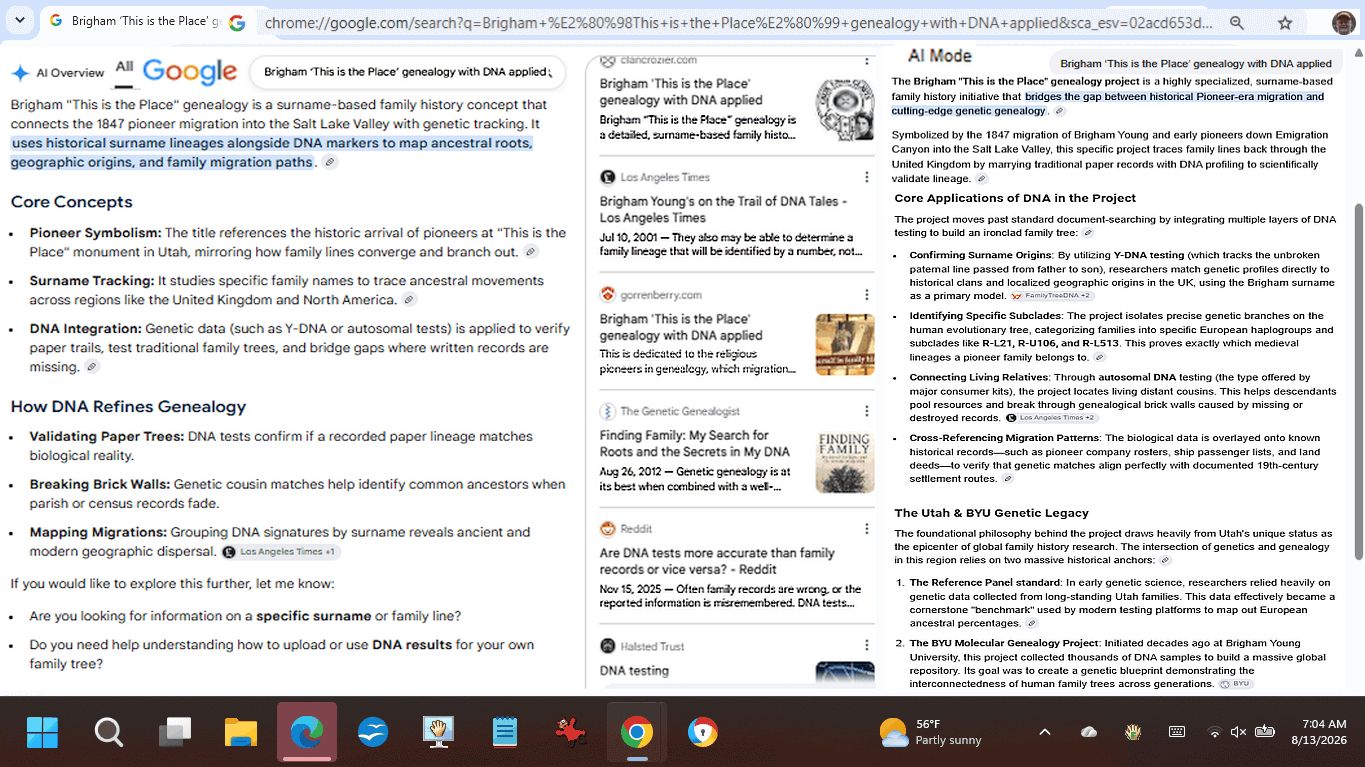Click the Reddit favicon in results
Image resolution: width=1365 pixels, height=767 pixels.
pos(608,528)
